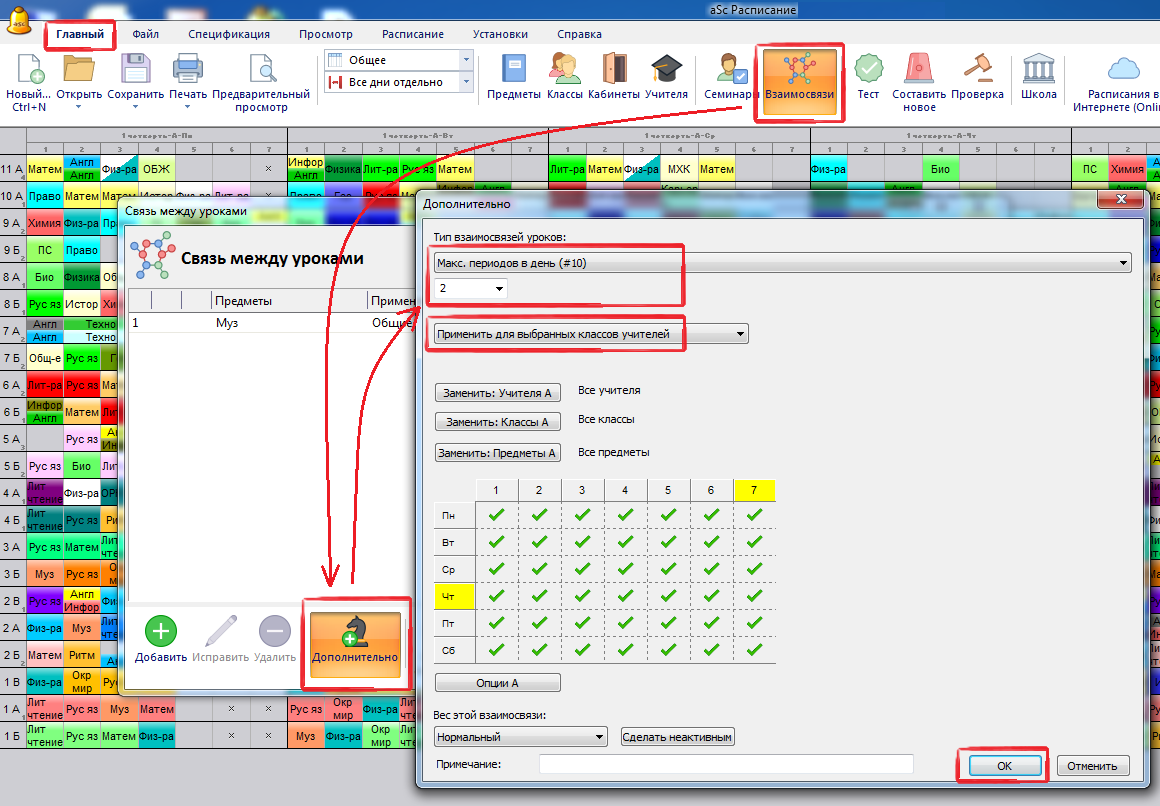Open the Спецификация menu tab

point(228,33)
